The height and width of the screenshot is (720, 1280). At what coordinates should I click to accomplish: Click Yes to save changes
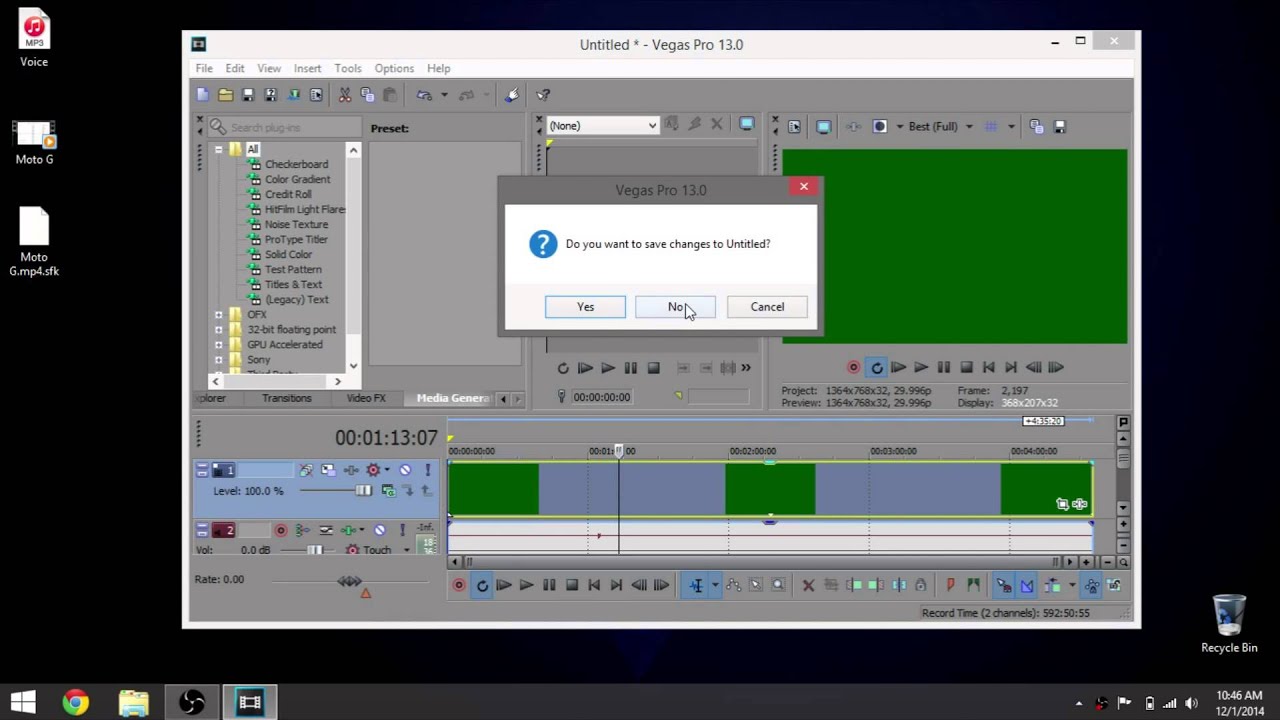(585, 307)
